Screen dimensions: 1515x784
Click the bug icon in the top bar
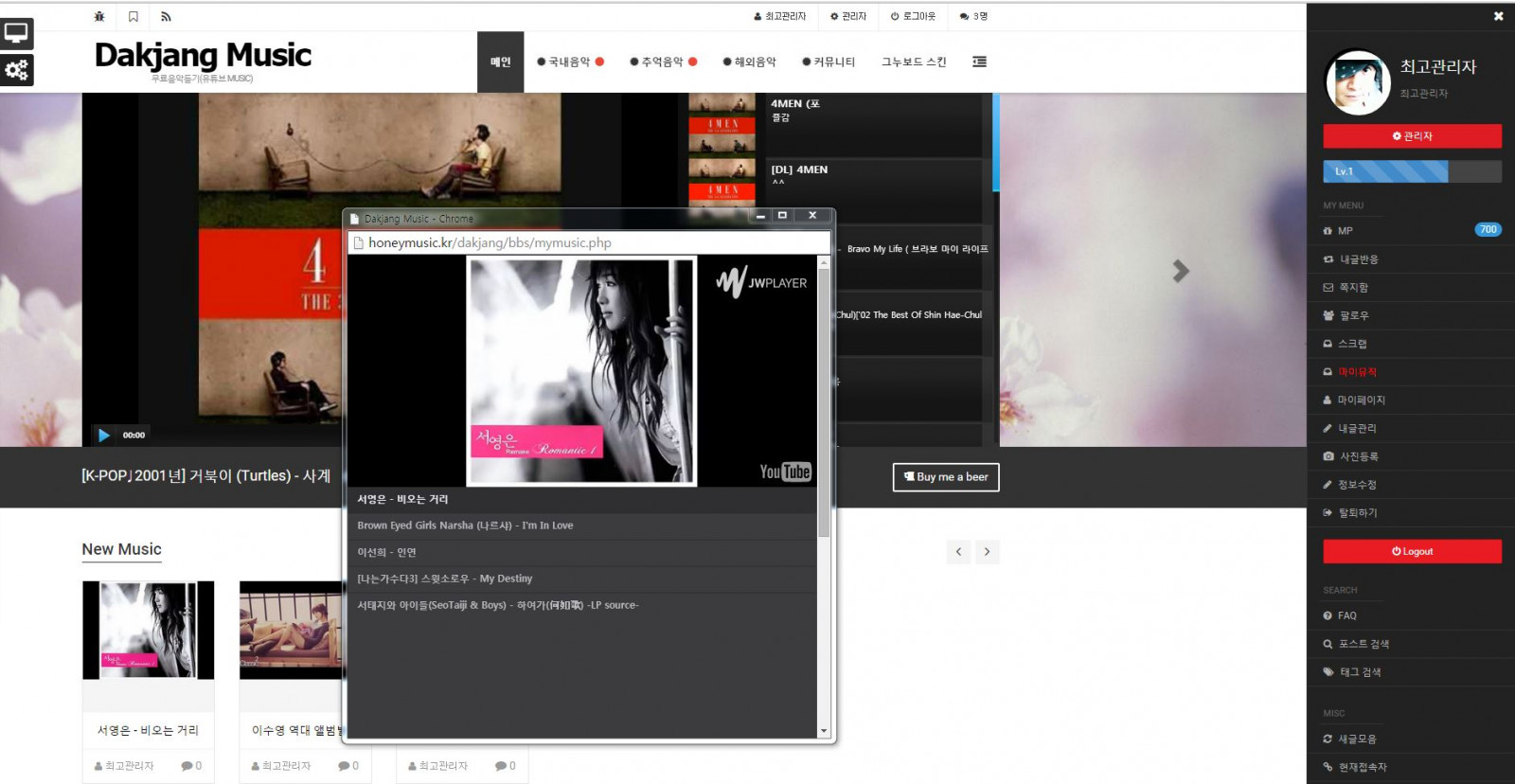click(99, 17)
